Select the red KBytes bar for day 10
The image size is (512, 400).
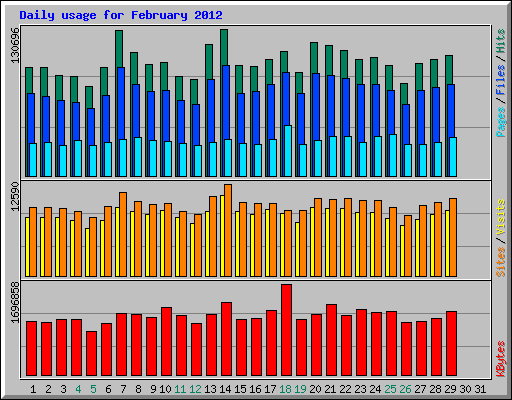click(x=166, y=342)
